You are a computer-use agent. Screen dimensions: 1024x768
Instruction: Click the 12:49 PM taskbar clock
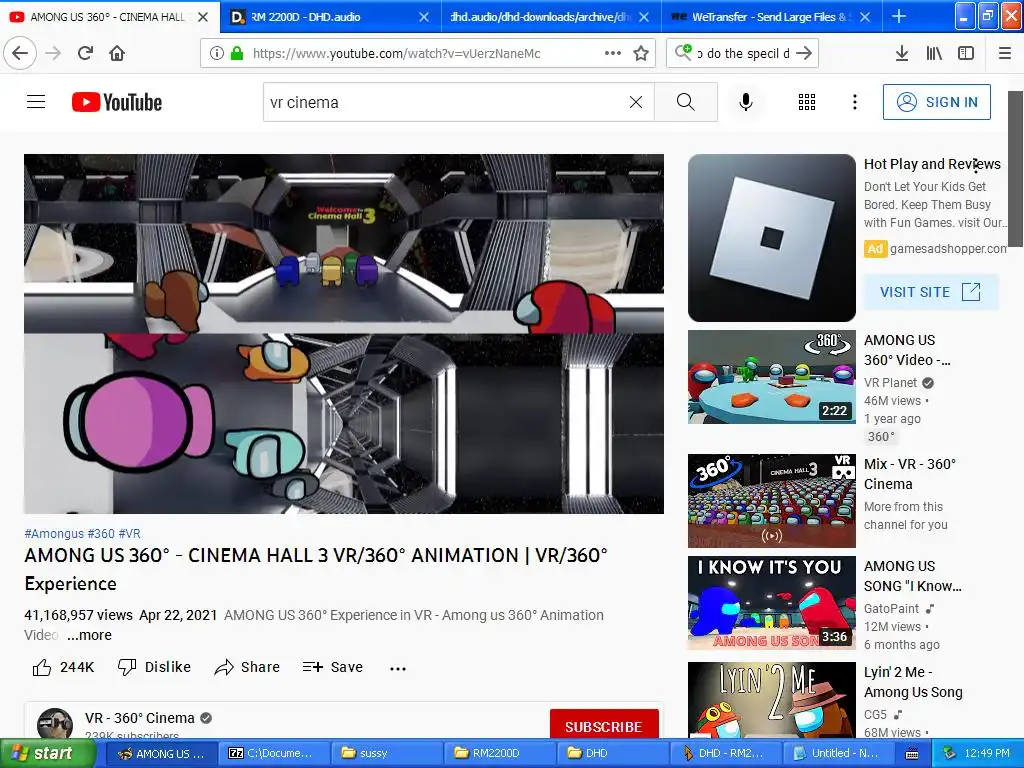click(x=987, y=754)
